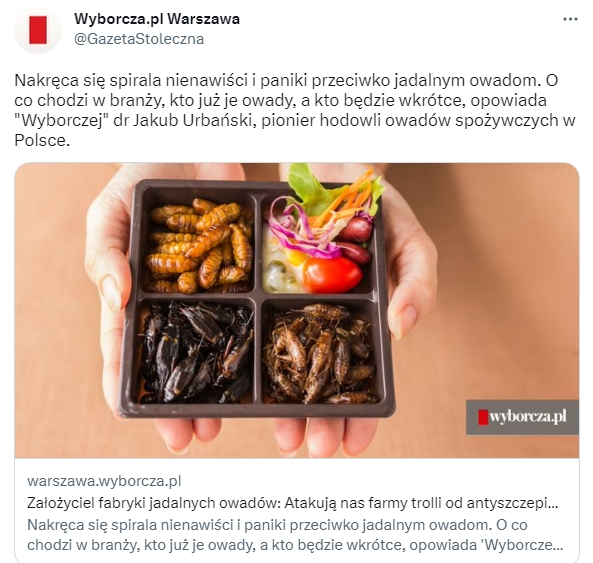Click the @GazetaStoleczna handle
The image size is (593, 563).
click(139, 39)
